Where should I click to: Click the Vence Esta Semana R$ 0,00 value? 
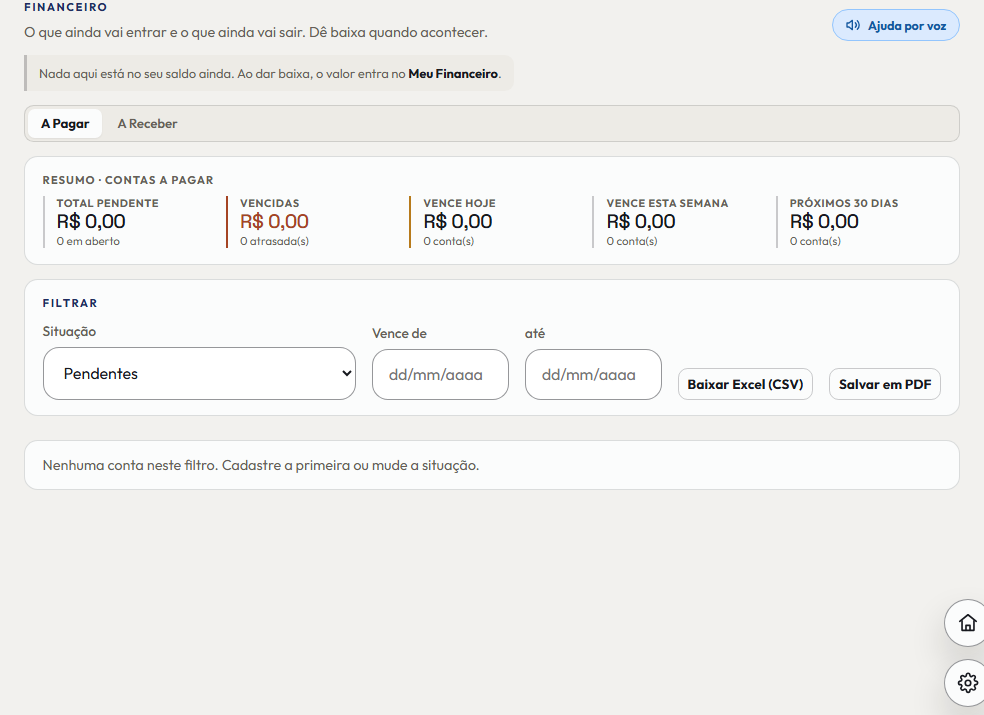(641, 222)
